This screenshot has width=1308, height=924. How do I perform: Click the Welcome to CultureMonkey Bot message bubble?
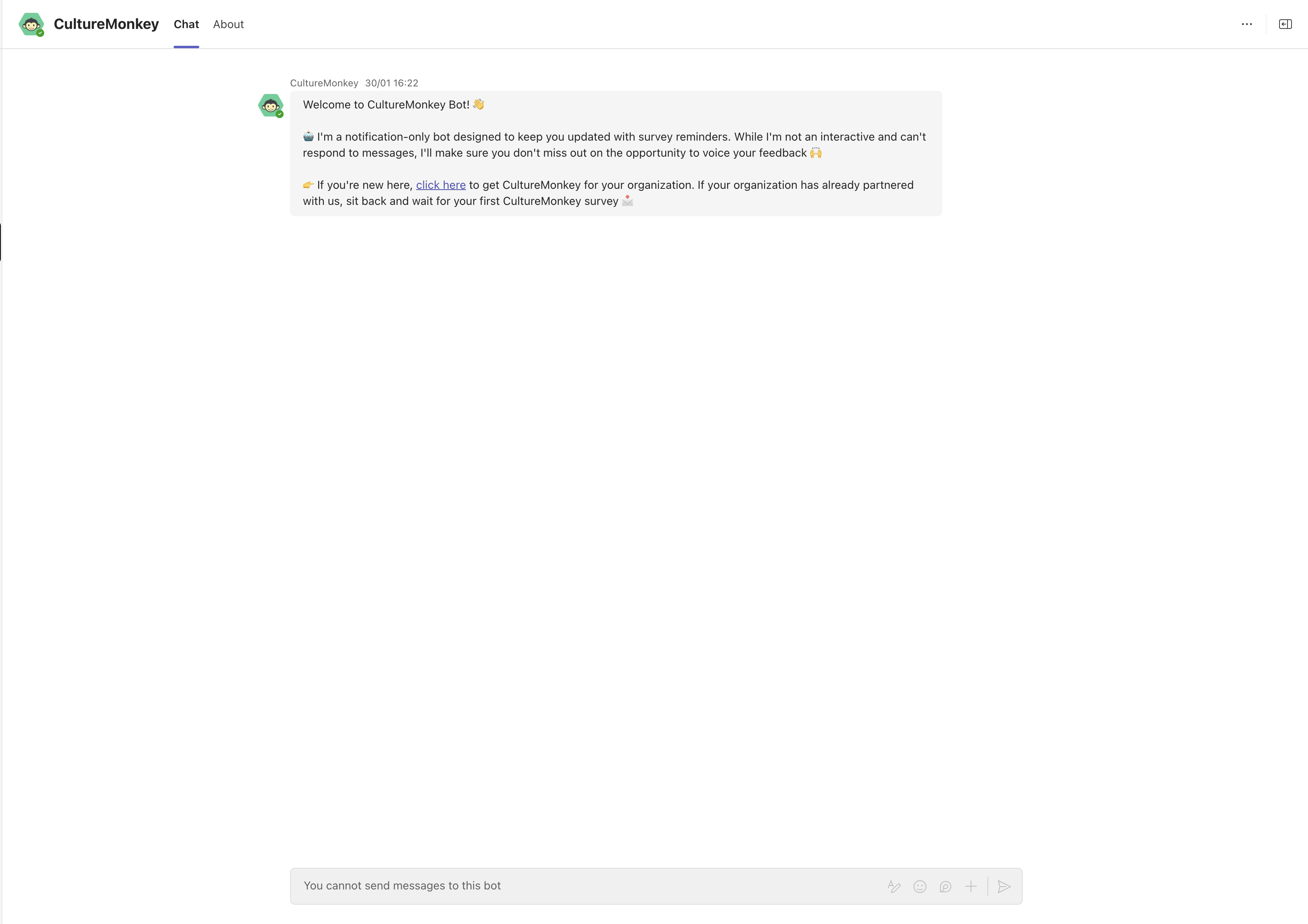[616, 153]
